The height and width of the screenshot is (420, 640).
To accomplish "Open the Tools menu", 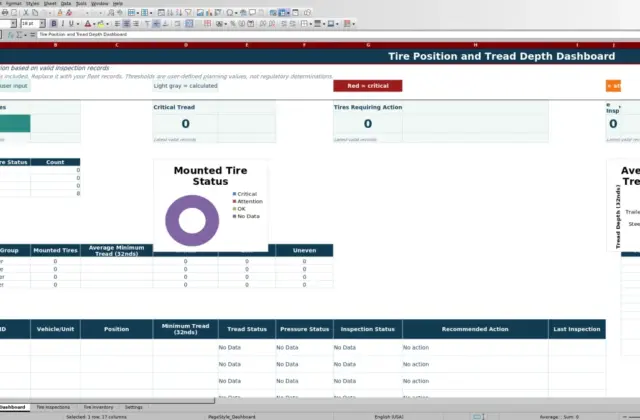I will point(81,3).
